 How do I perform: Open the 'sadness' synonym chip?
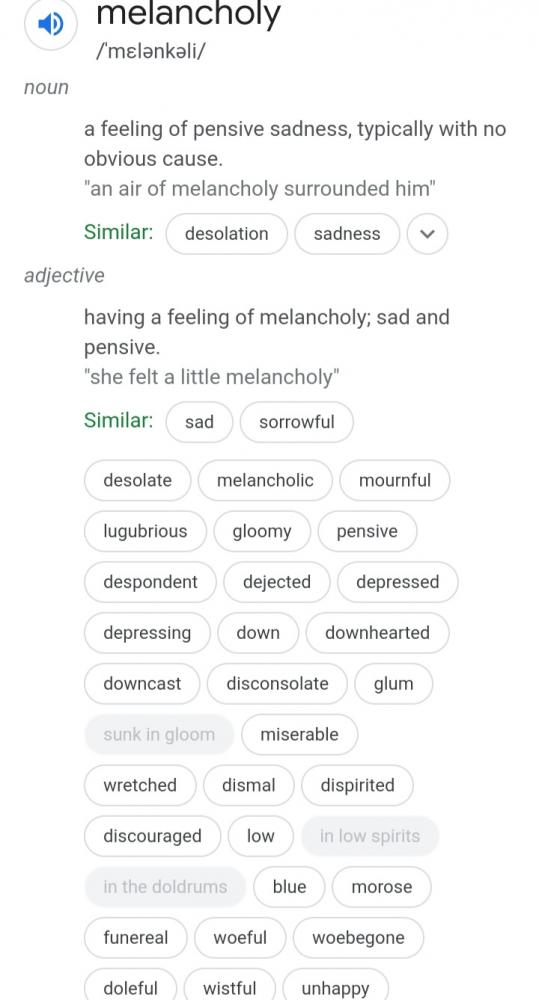pos(347,233)
